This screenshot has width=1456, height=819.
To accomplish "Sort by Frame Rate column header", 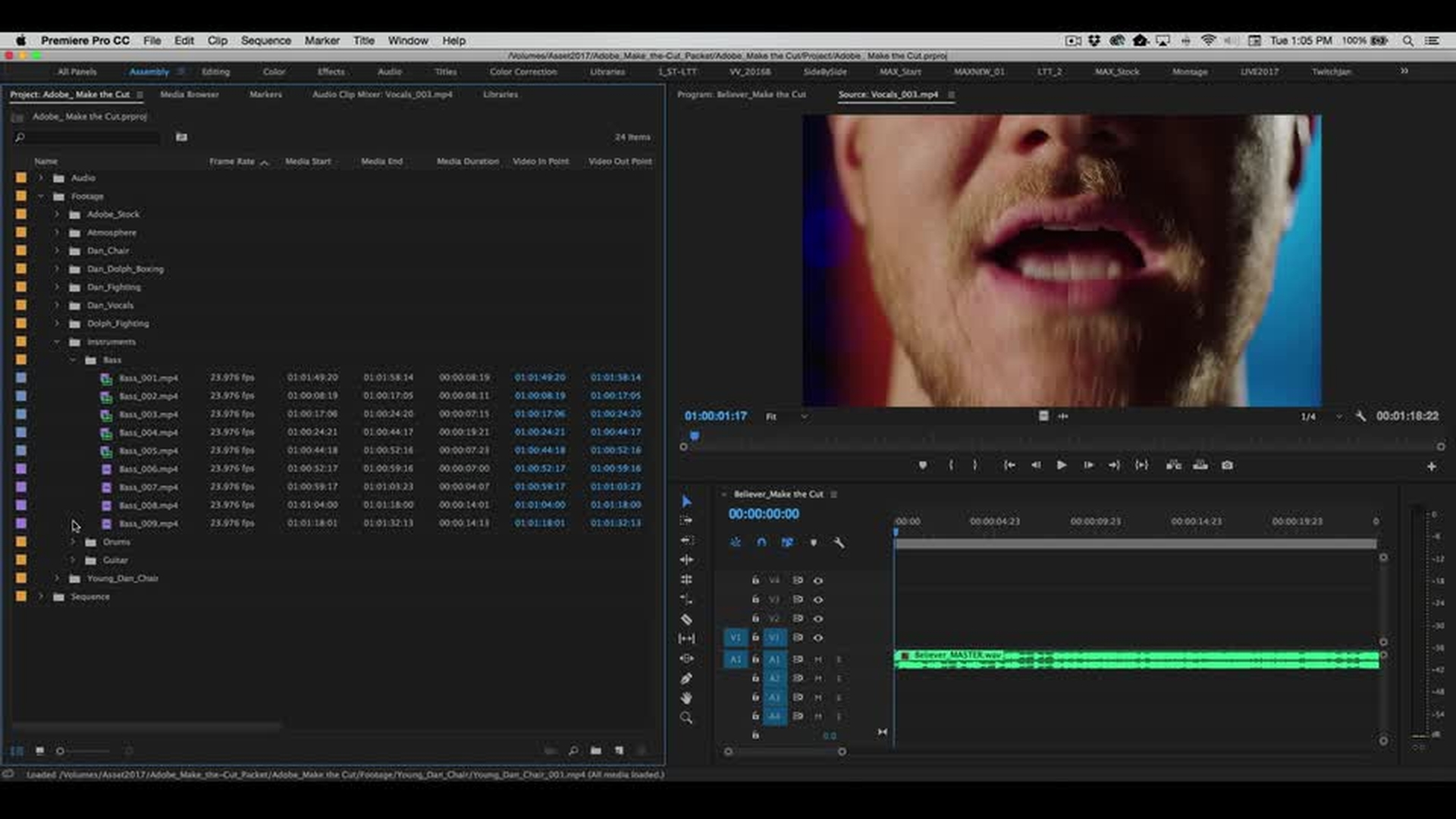I will tap(232, 162).
